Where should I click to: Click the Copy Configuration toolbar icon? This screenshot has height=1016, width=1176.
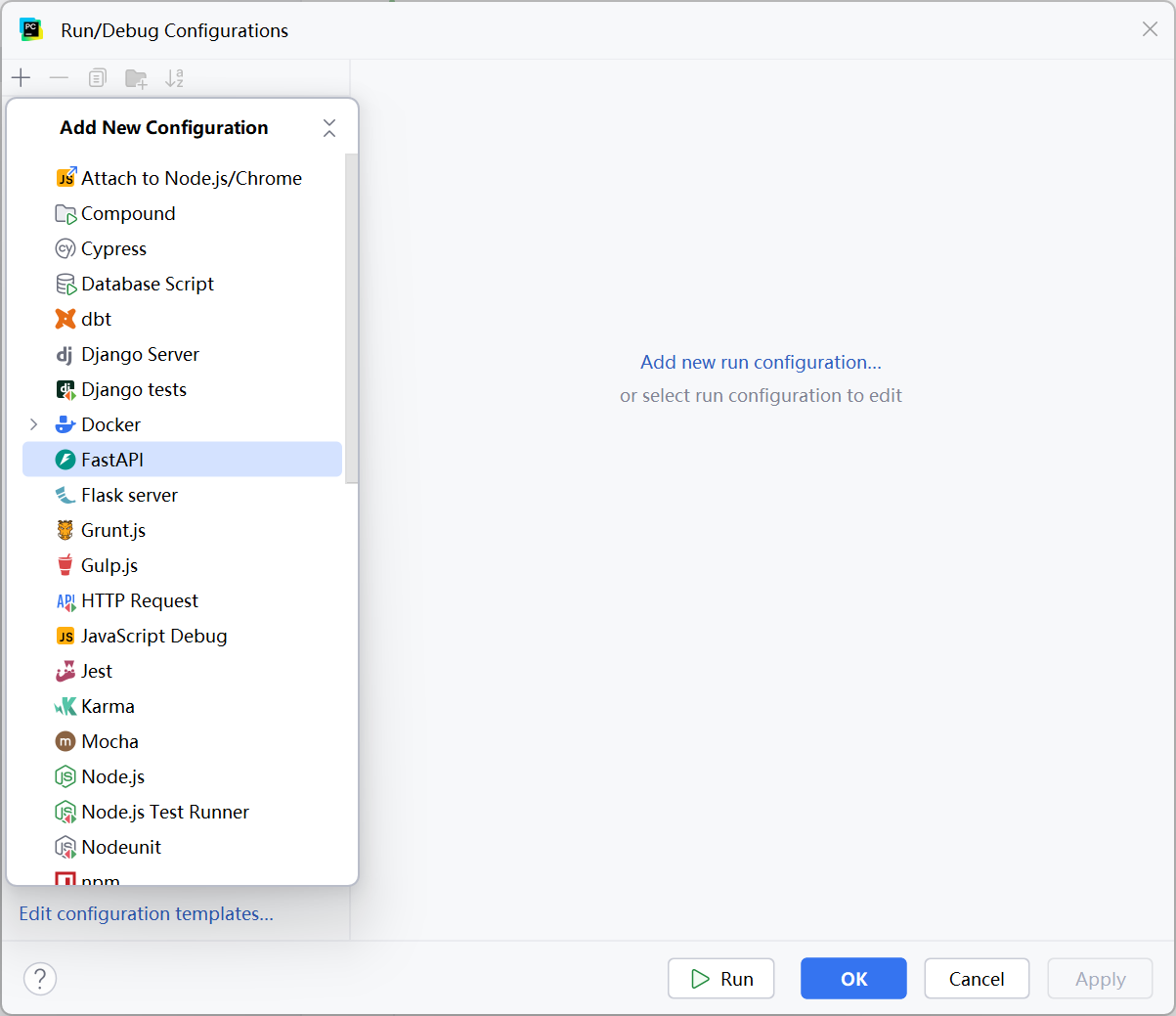pyautogui.click(x=97, y=78)
